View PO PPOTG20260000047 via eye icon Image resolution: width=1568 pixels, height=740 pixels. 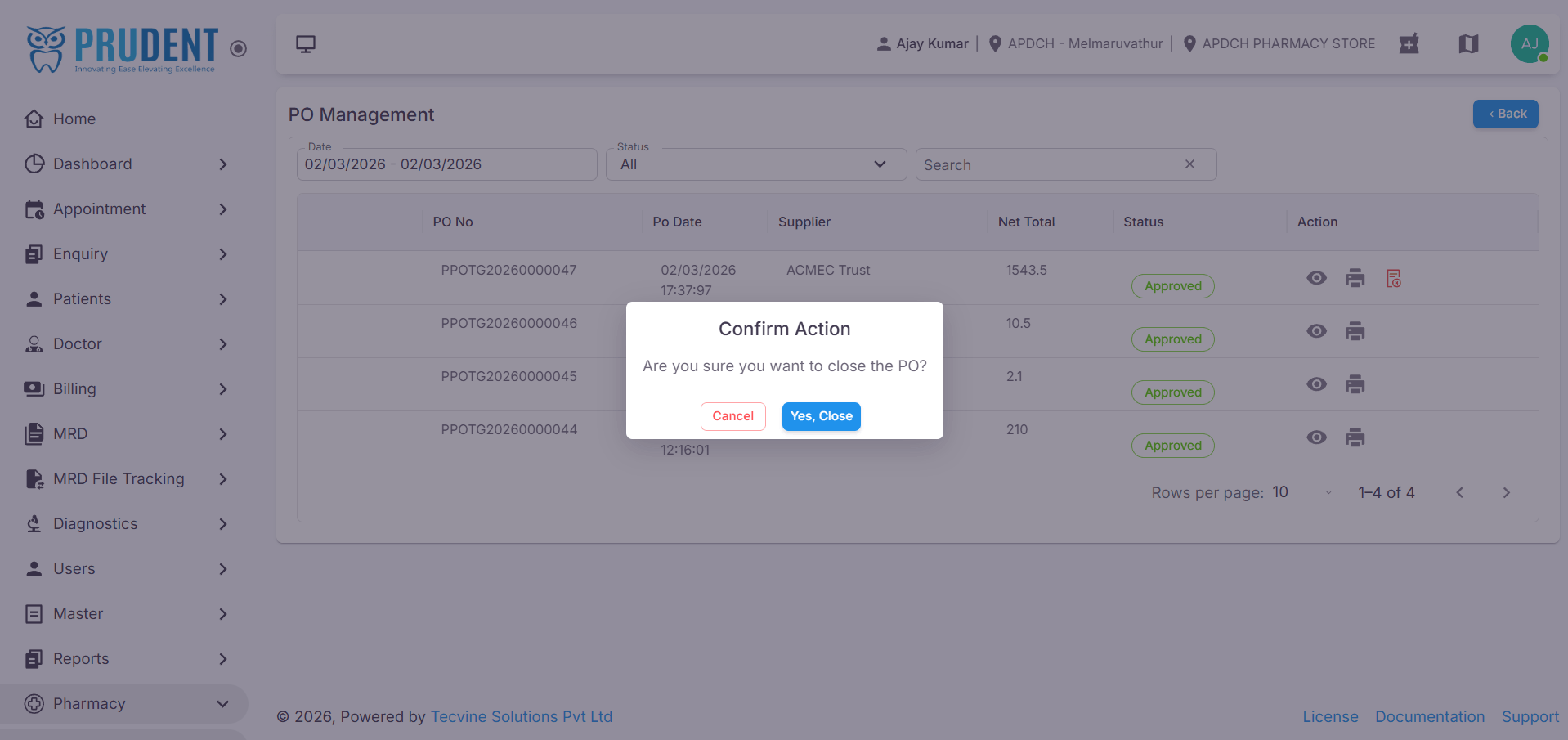1316,278
